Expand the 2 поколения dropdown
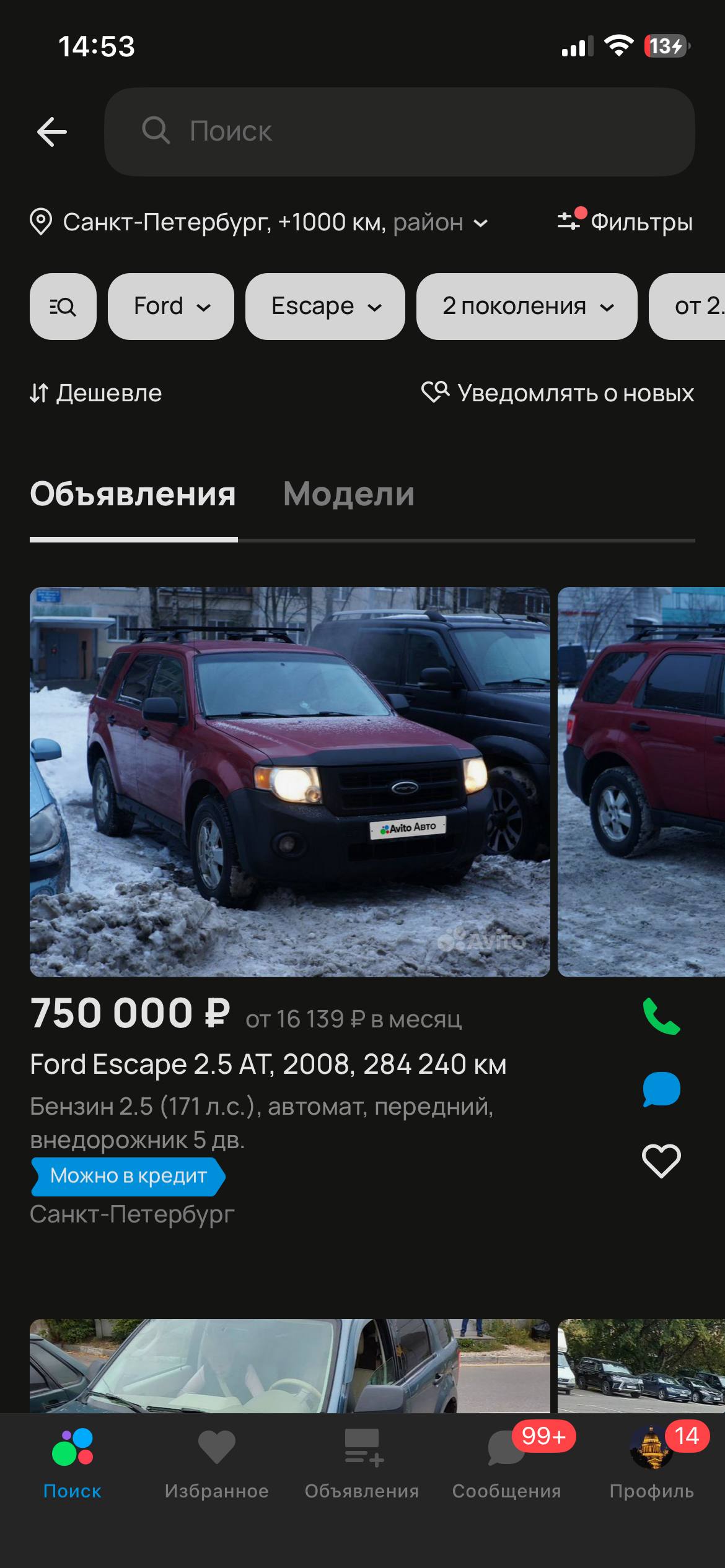The height and width of the screenshot is (1568, 725). (527, 307)
